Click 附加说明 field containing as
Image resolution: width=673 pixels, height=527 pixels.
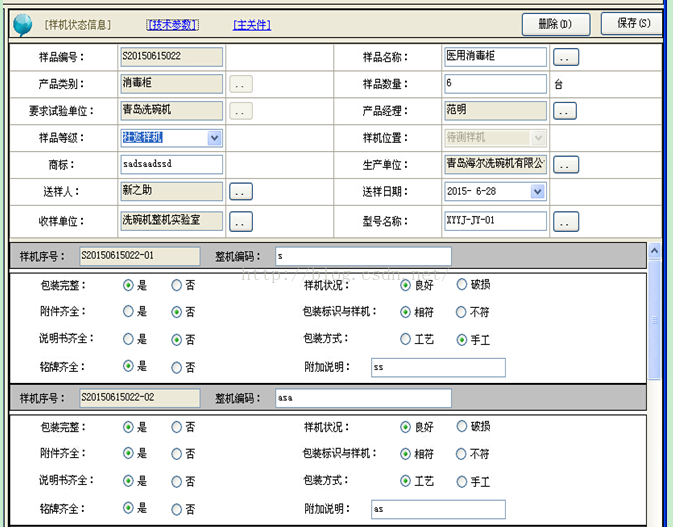(438, 509)
